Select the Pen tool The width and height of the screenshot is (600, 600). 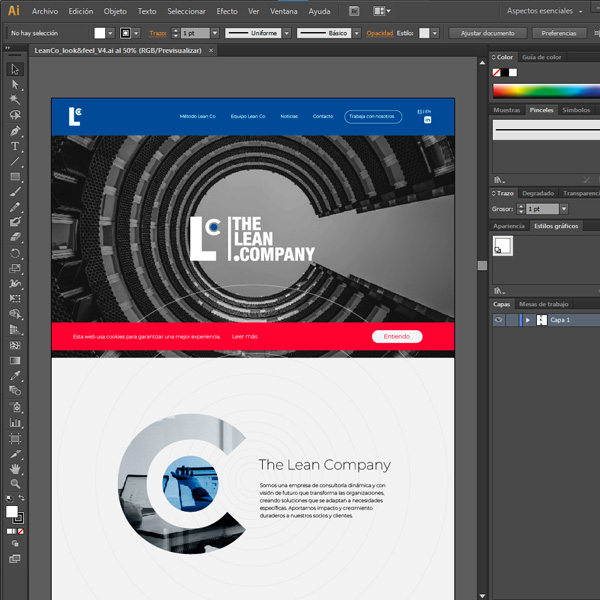tap(15, 131)
